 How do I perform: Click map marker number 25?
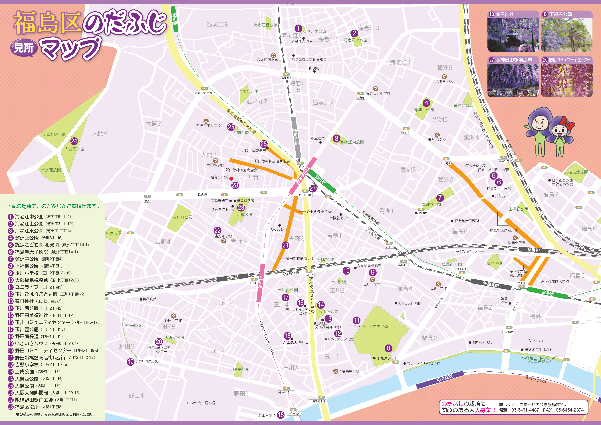230,128
